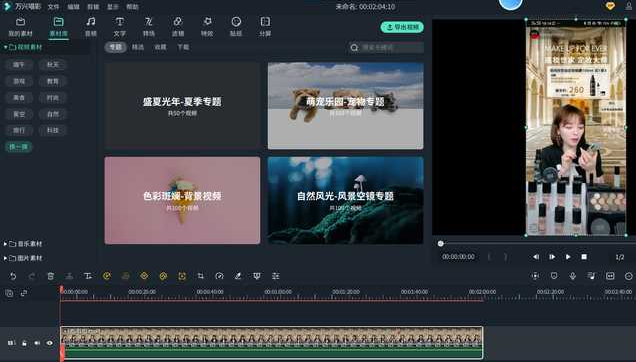
Task: Open the 我的素材 media panel
Action: click(20, 27)
